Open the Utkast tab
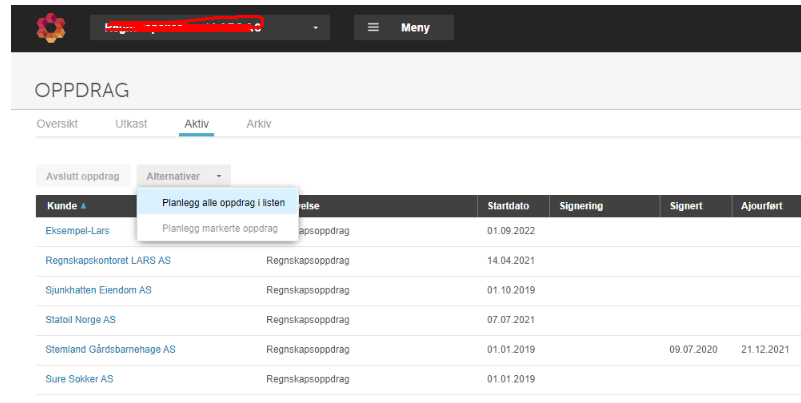The height and width of the screenshot is (403, 801). coord(131,124)
